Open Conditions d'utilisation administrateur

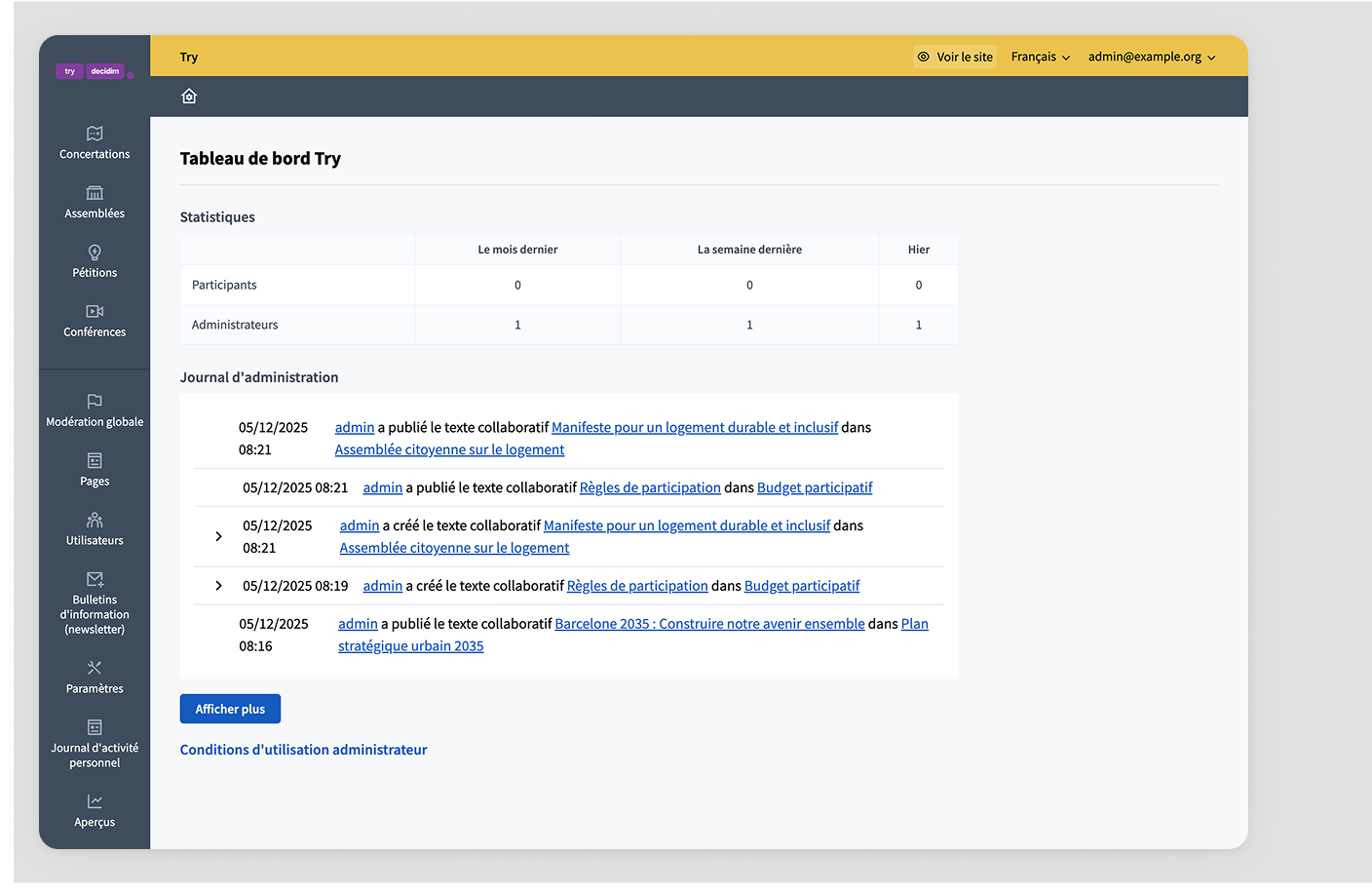pos(303,749)
